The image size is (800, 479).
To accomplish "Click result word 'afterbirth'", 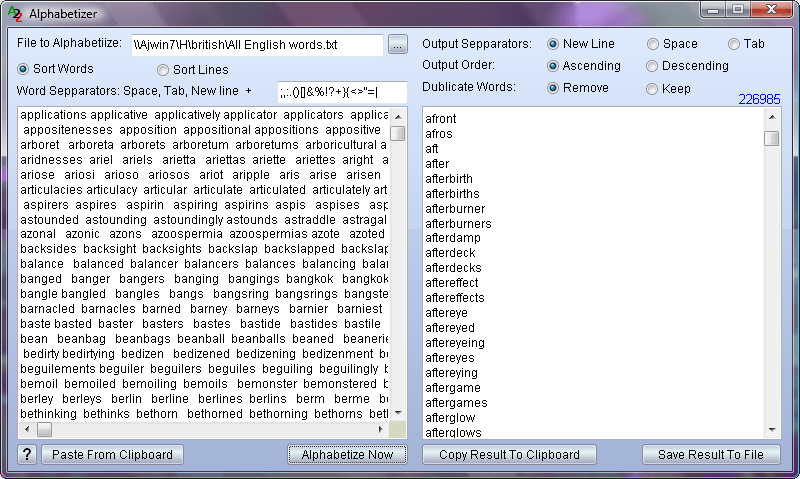I will click(449, 179).
